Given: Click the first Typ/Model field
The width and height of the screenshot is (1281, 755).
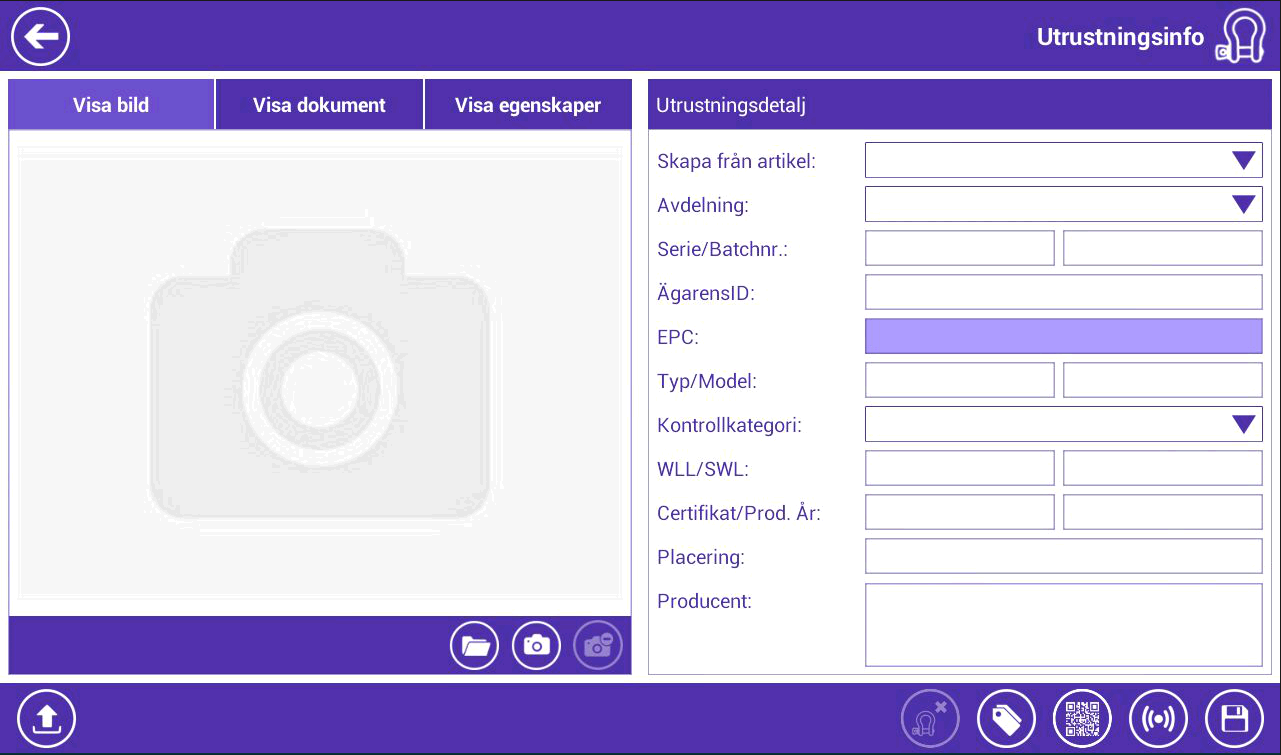Looking at the screenshot, I should (959, 380).
